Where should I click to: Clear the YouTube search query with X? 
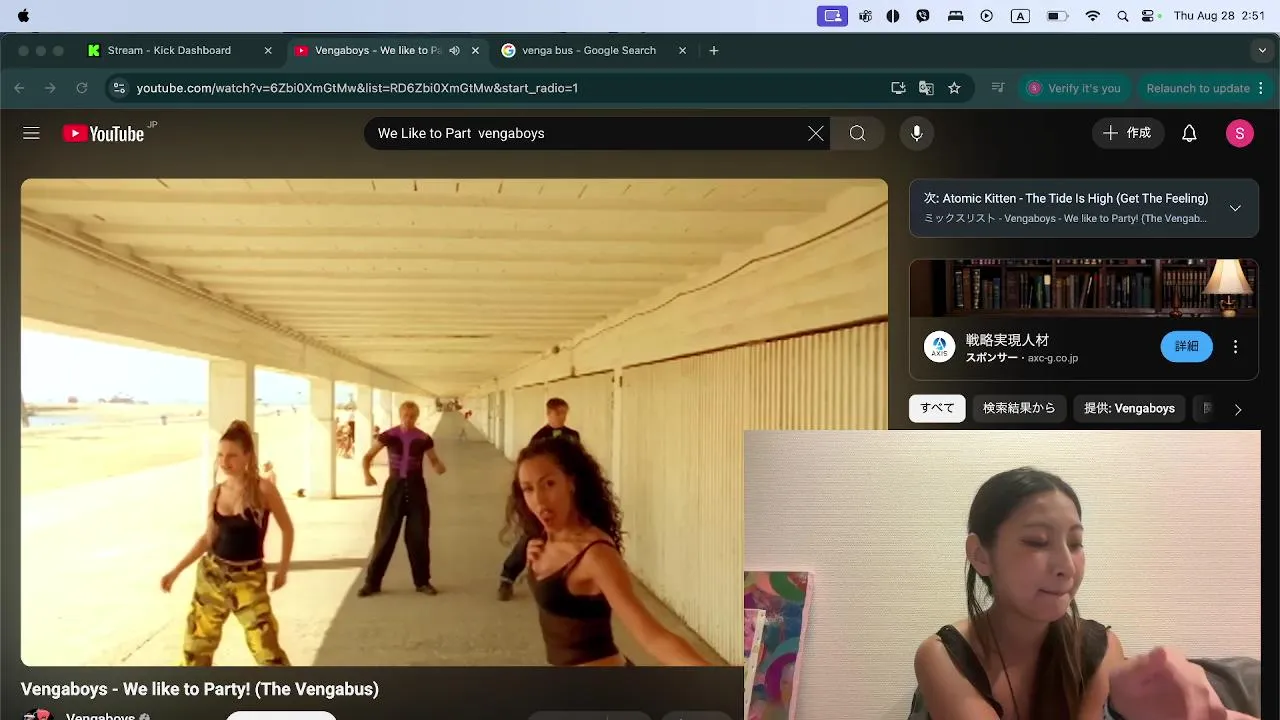pos(816,133)
